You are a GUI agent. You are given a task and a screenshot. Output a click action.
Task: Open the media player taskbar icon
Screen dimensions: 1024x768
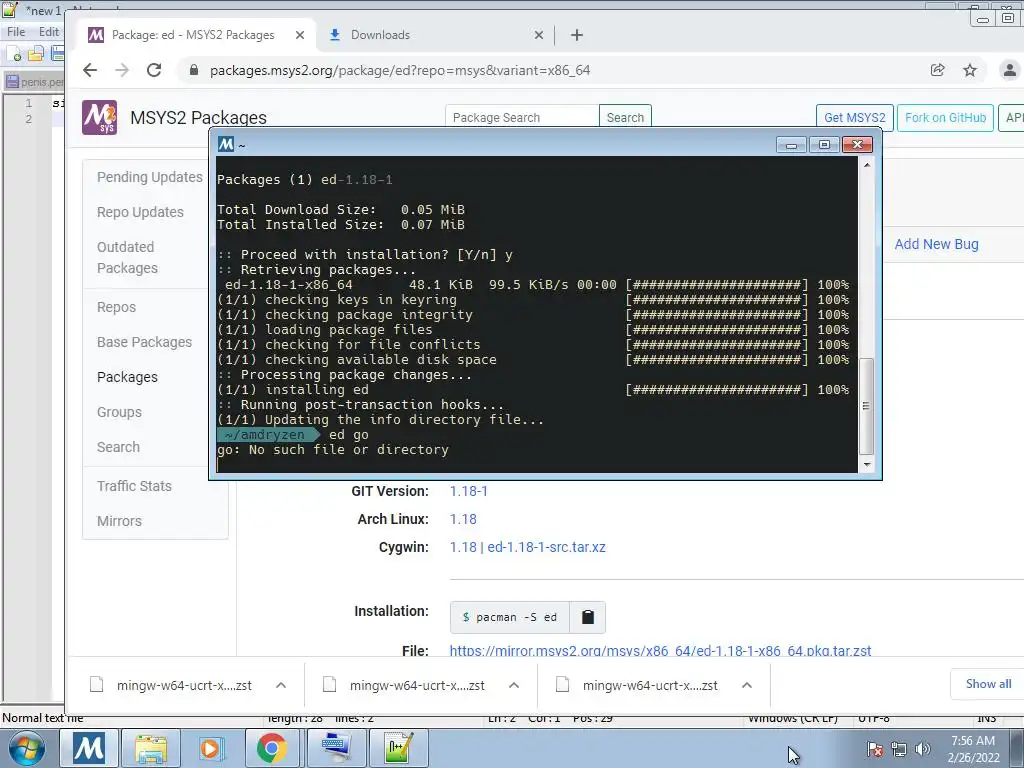[210, 748]
